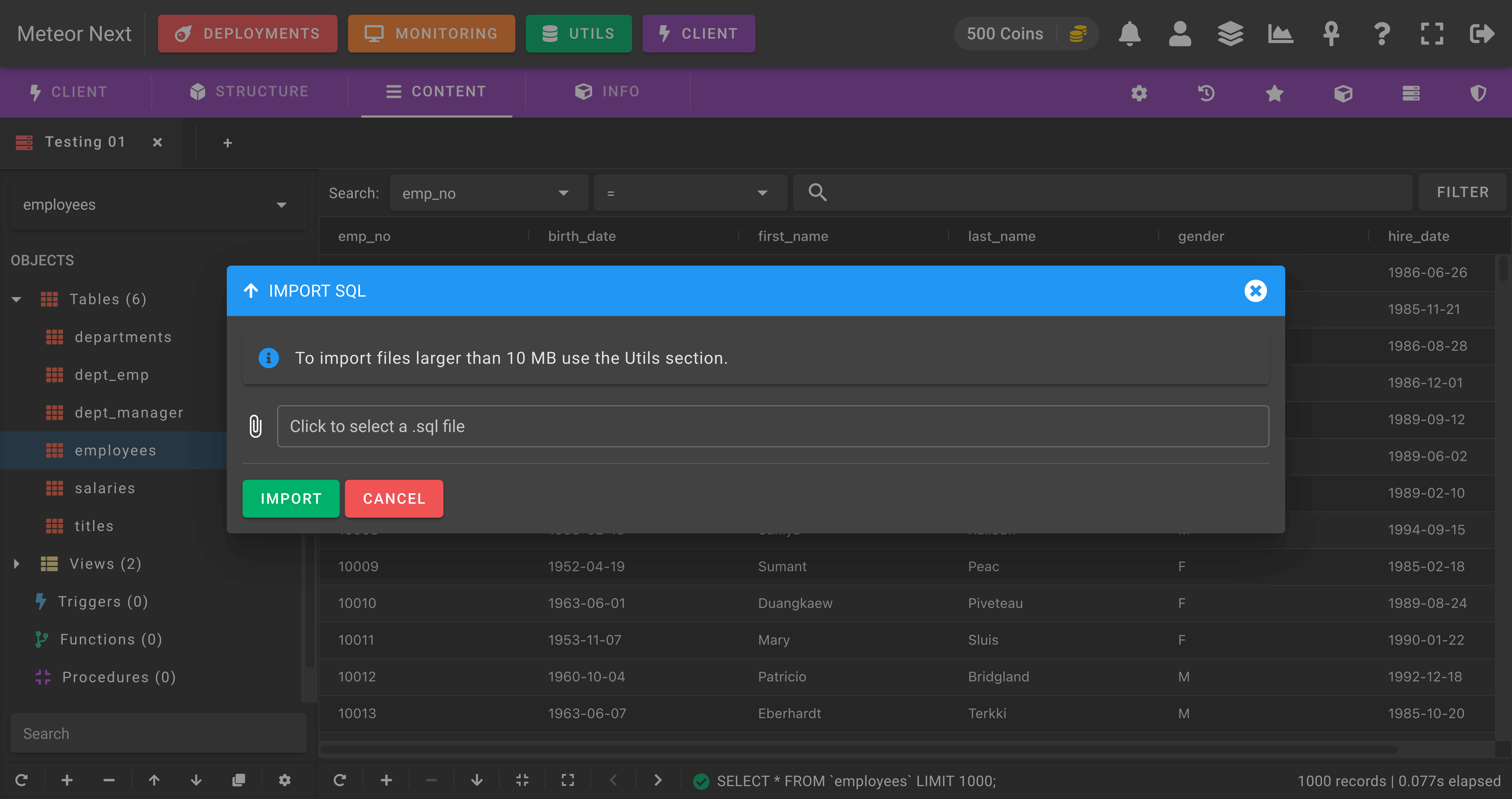Image resolution: width=1512 pixels, height=799 pixels.
Task: Click the .sql file selection field
Action: point(773,426)
